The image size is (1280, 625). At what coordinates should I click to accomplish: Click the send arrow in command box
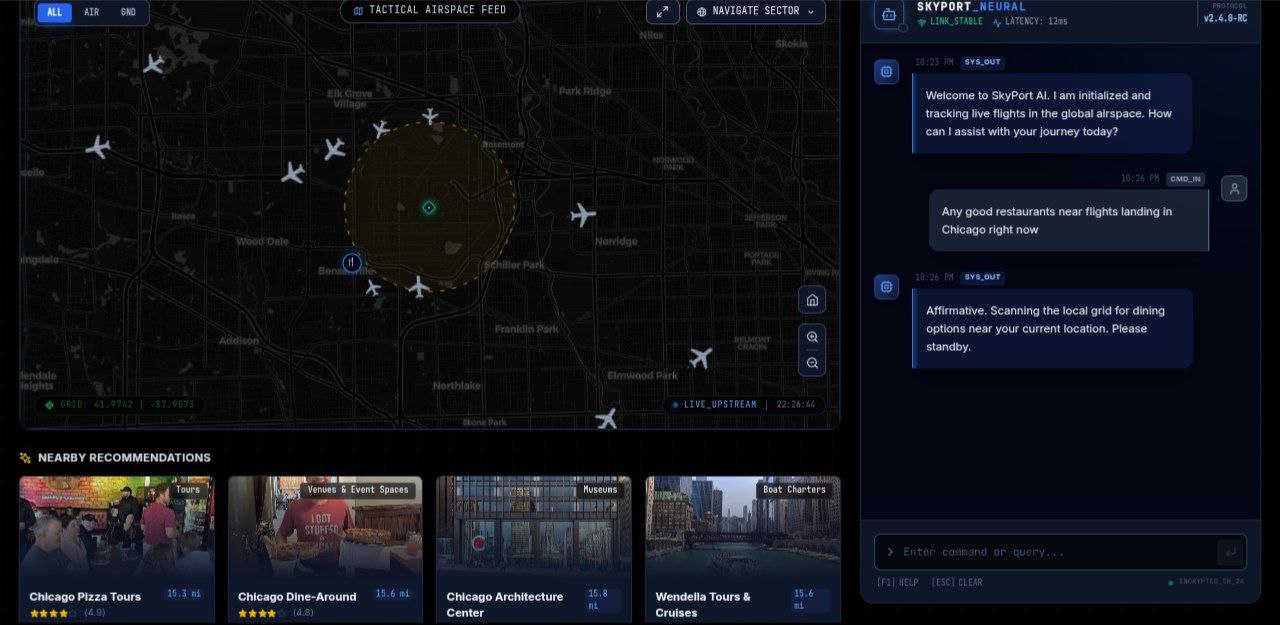(1229, 552)
